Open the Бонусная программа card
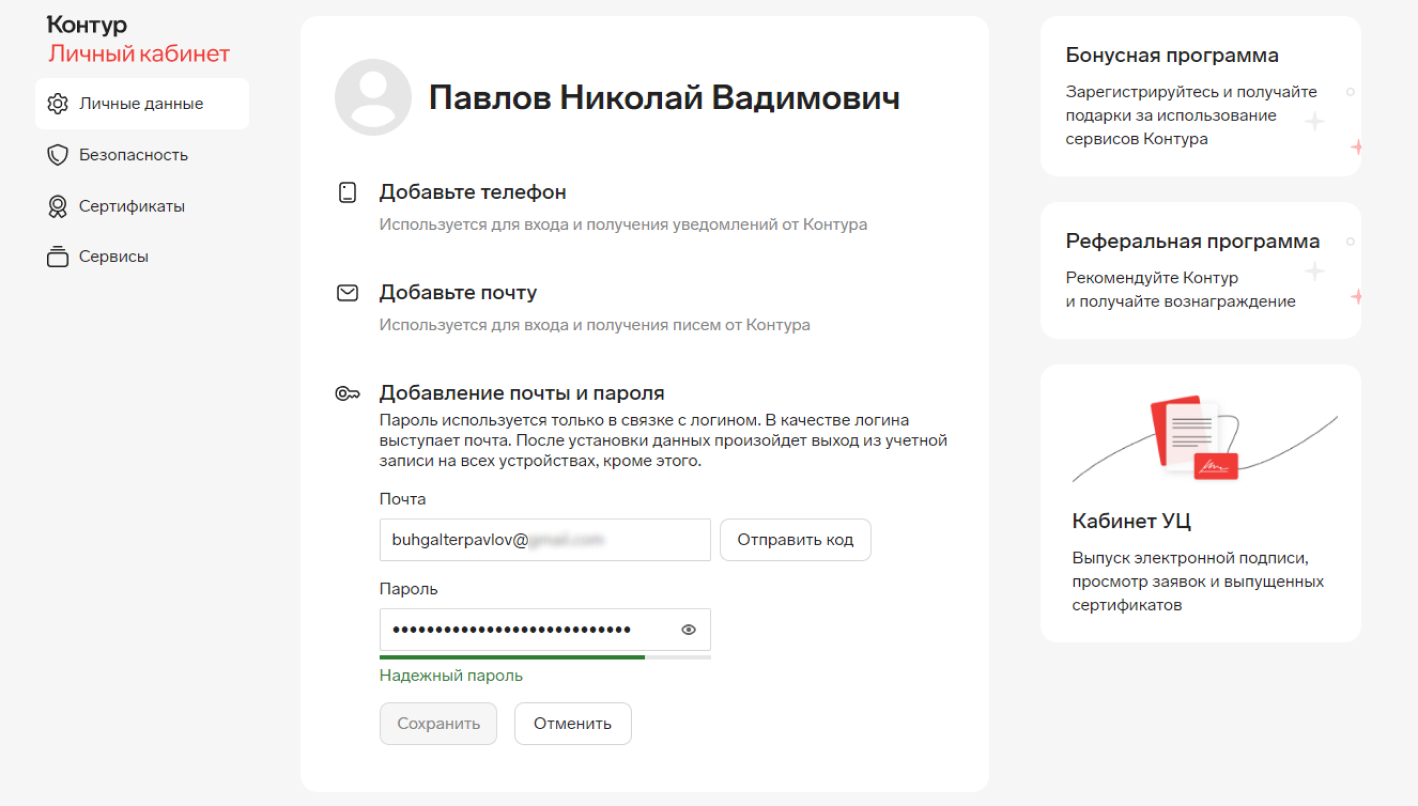 (1201, 96)
